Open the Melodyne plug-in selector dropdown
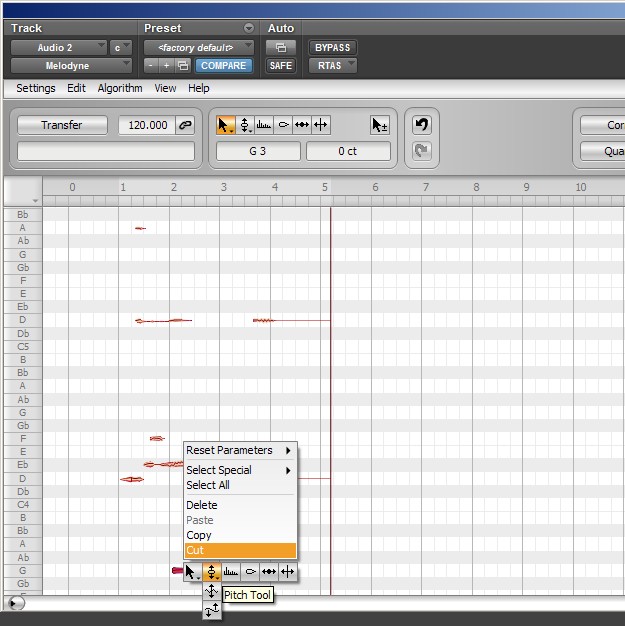Viewport: 625px width, 626px height. point(71,65)
